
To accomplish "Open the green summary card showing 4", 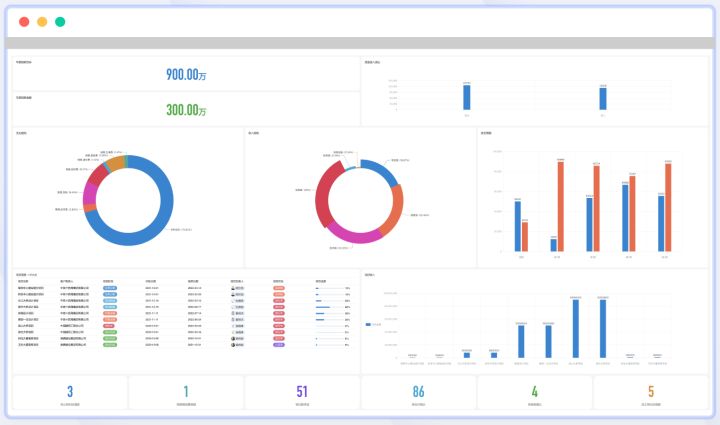I will tap(534, 393).
